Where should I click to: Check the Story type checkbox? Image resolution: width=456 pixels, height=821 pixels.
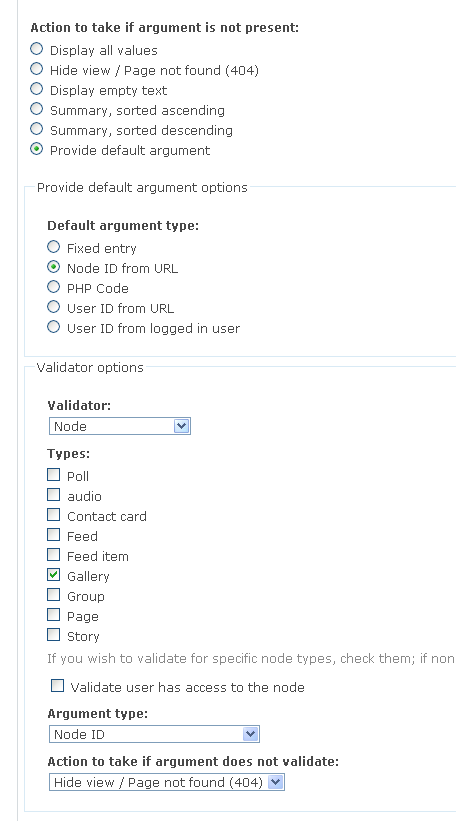click(53, 635)
